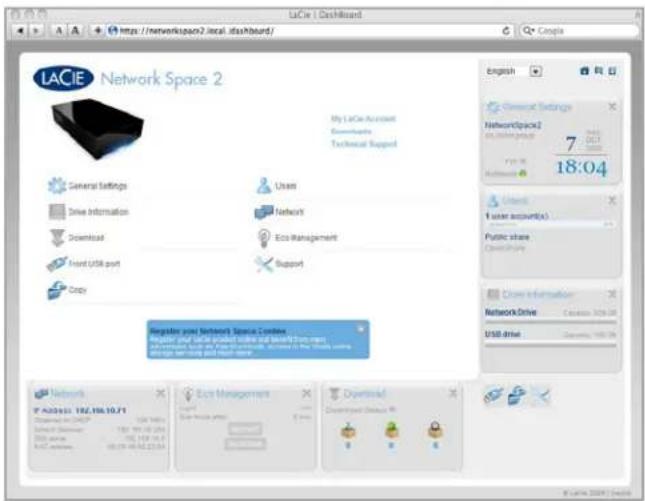Click 'Public share' in the Users widget

pyautogui.click(x=507, y=237)
